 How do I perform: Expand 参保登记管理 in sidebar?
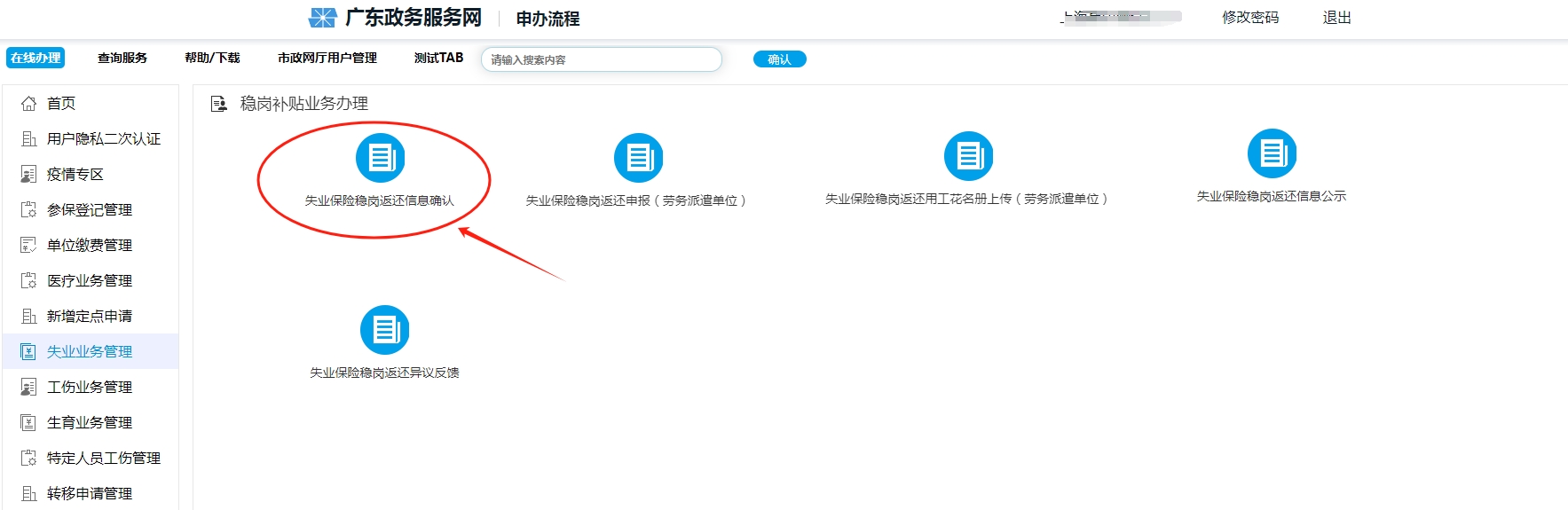[x=89, y=210]
